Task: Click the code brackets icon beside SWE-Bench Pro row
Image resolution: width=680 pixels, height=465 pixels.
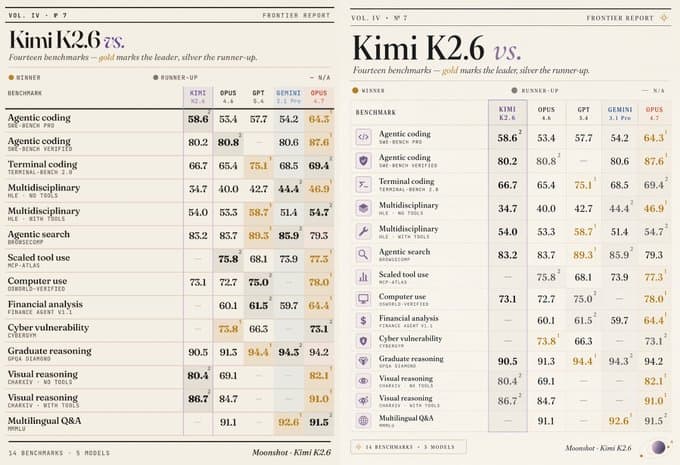Action: (x=363, y=137)
